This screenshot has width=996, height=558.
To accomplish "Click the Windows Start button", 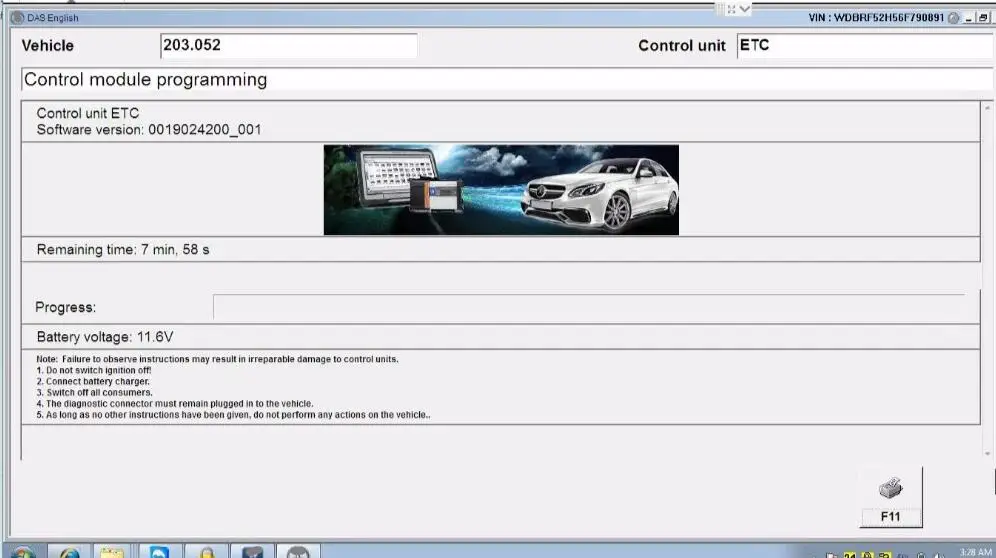I will (23, 552).
